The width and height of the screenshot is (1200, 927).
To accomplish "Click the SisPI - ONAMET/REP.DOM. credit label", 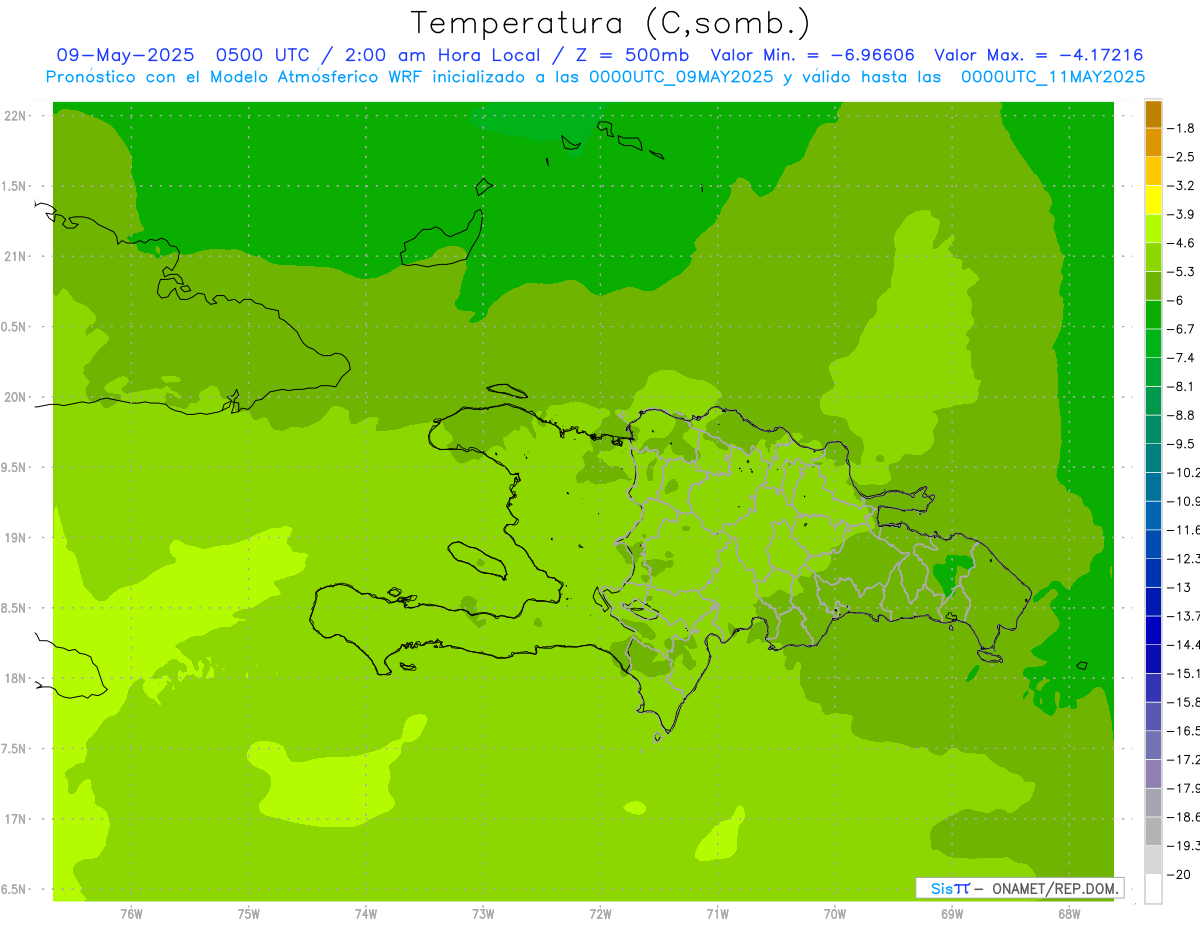I will (1019, 888).
